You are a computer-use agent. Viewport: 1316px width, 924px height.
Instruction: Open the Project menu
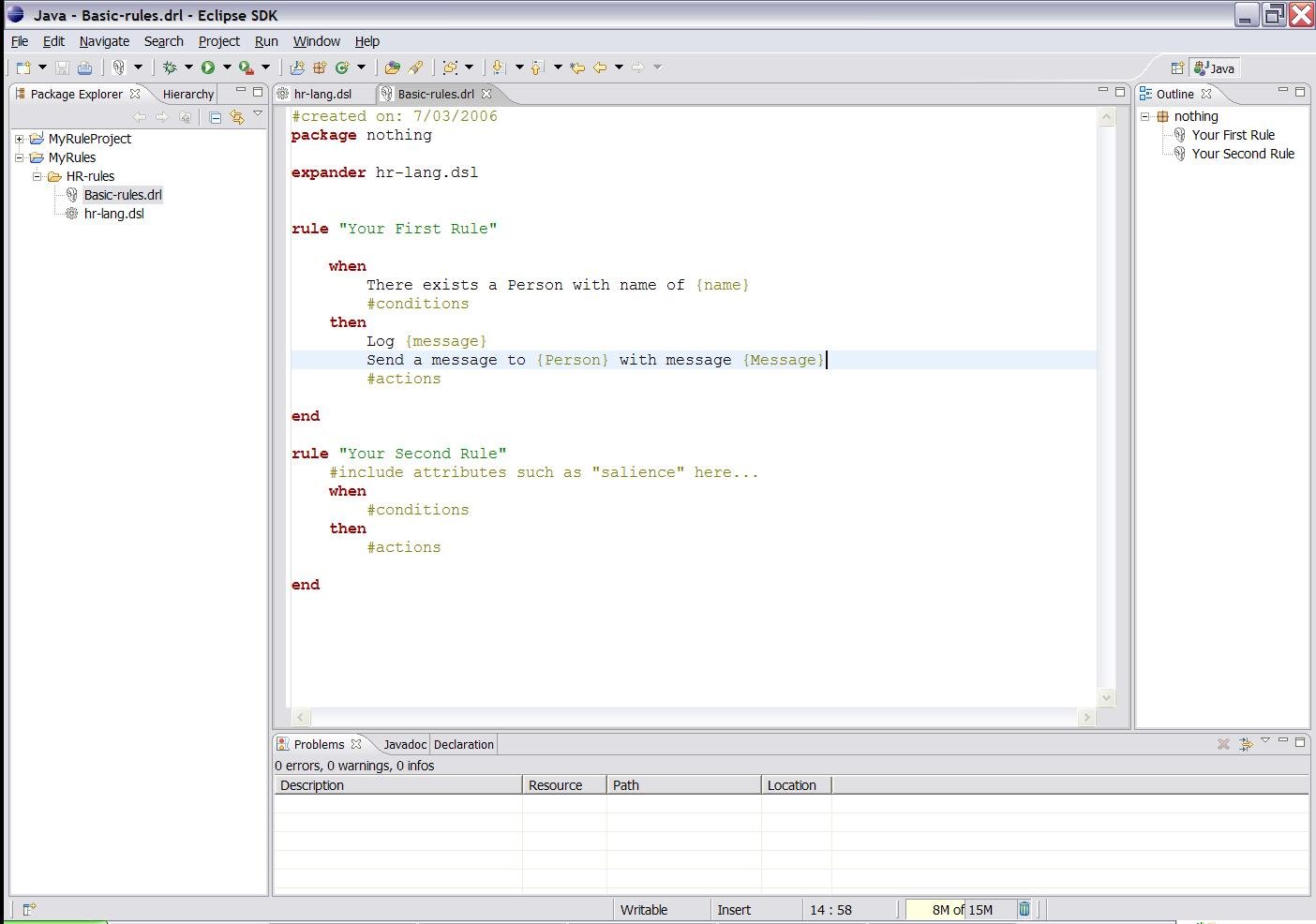(218, 41)
